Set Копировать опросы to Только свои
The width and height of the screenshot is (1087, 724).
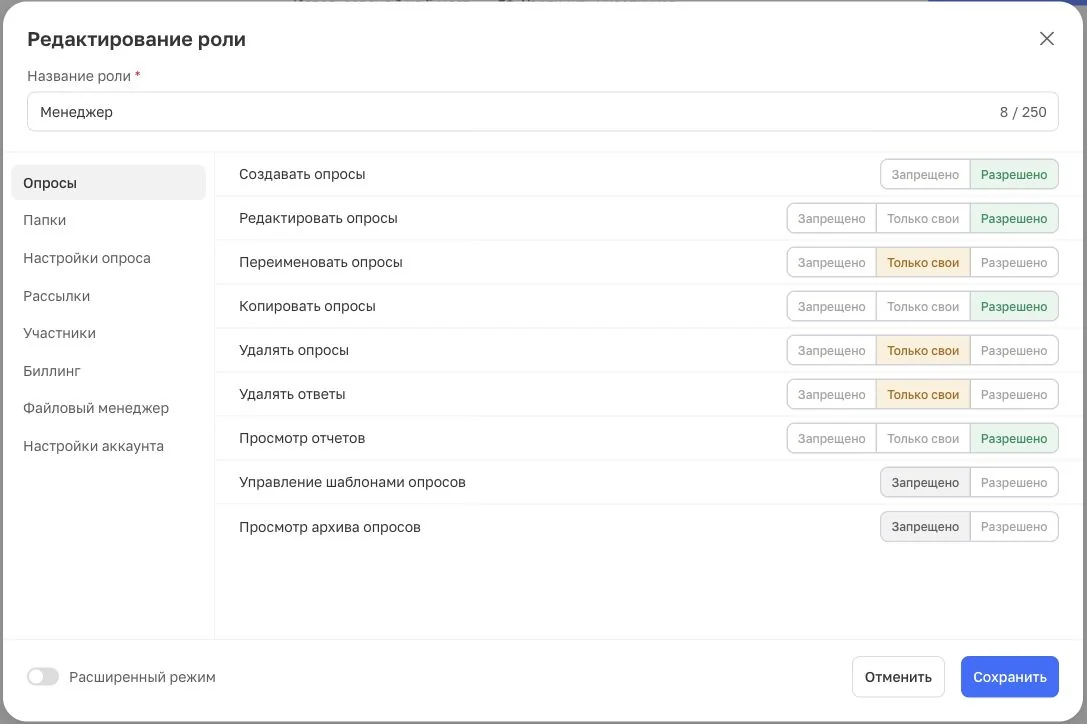pos(923,307)
